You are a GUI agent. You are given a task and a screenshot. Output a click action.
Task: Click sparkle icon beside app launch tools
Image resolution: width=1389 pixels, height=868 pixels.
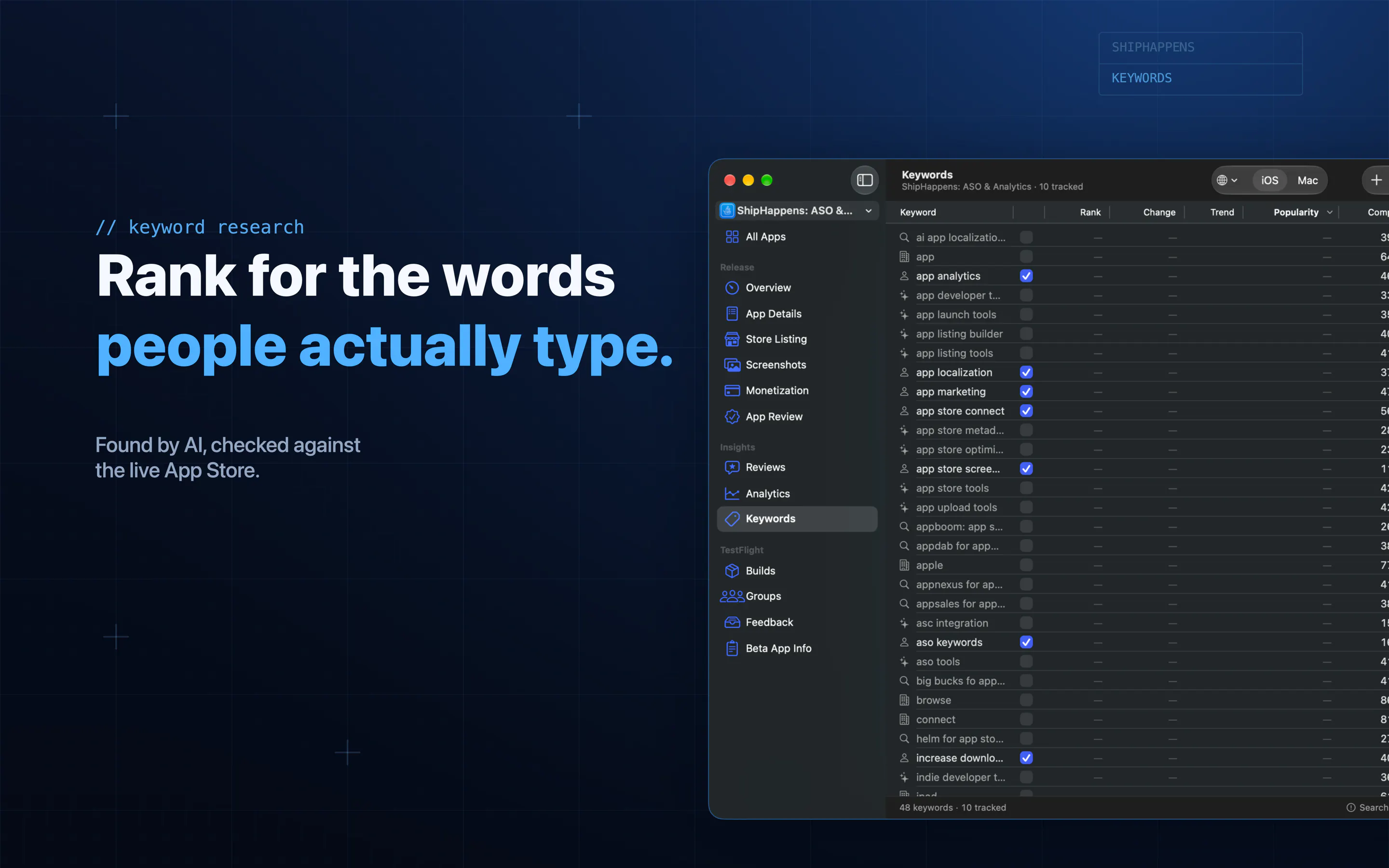click(x=904, y=314)
